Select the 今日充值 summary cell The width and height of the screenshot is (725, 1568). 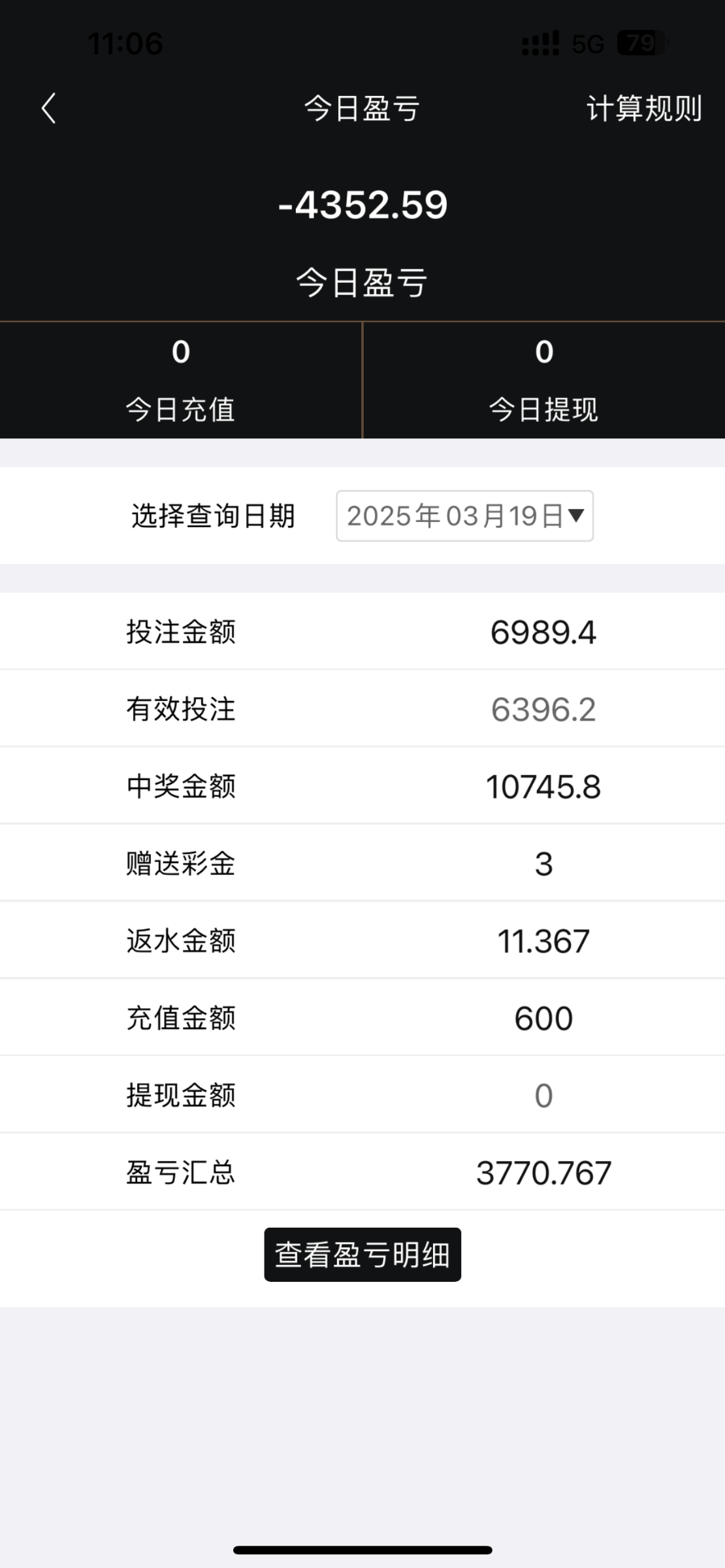181,380
